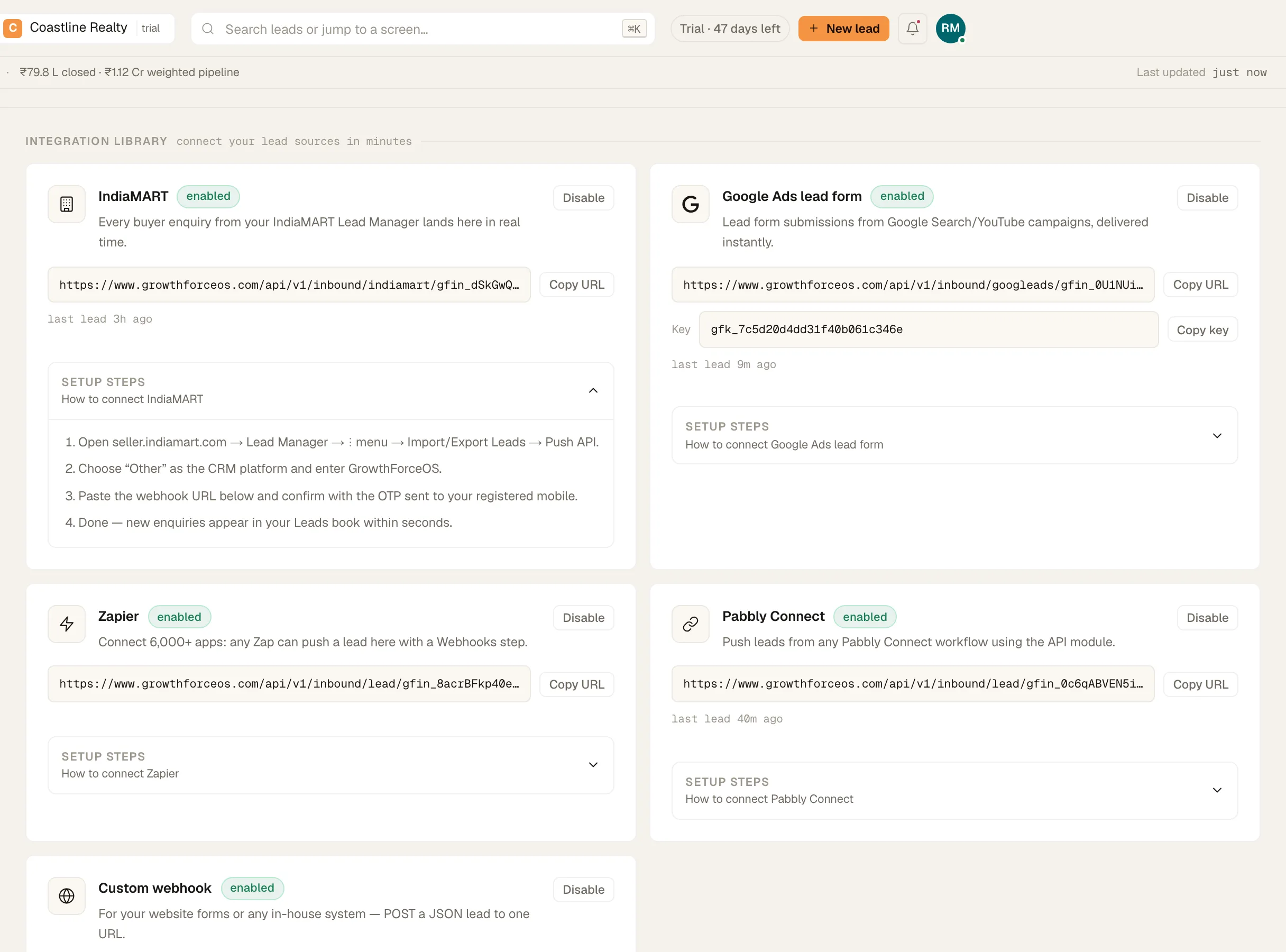Copy the Zapier webhook URL
Screen dimensions: 1286x952
[577, 684]
